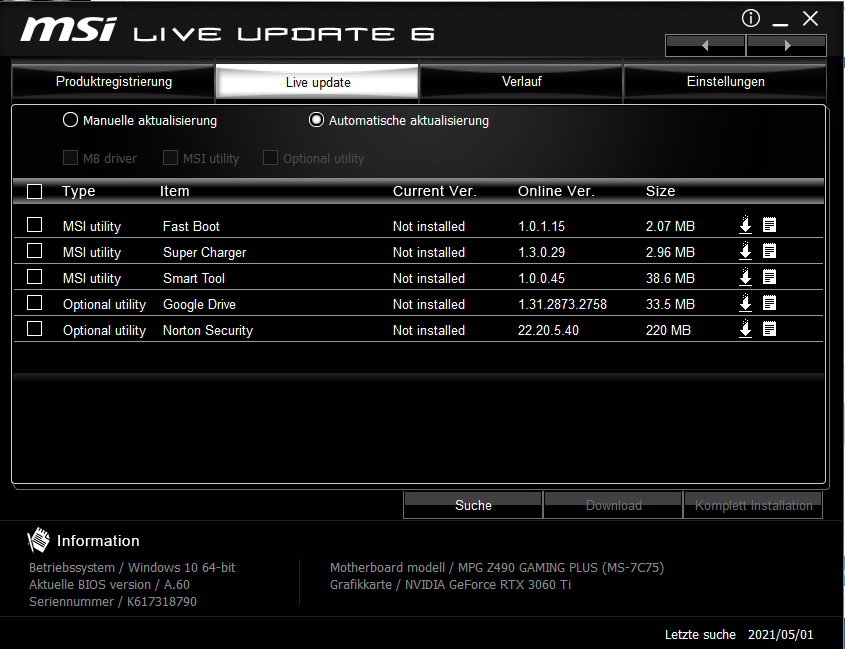Click the Information section icon
Image resolution: width=845 pixels, height=649 pixels.
pos(38,540)
